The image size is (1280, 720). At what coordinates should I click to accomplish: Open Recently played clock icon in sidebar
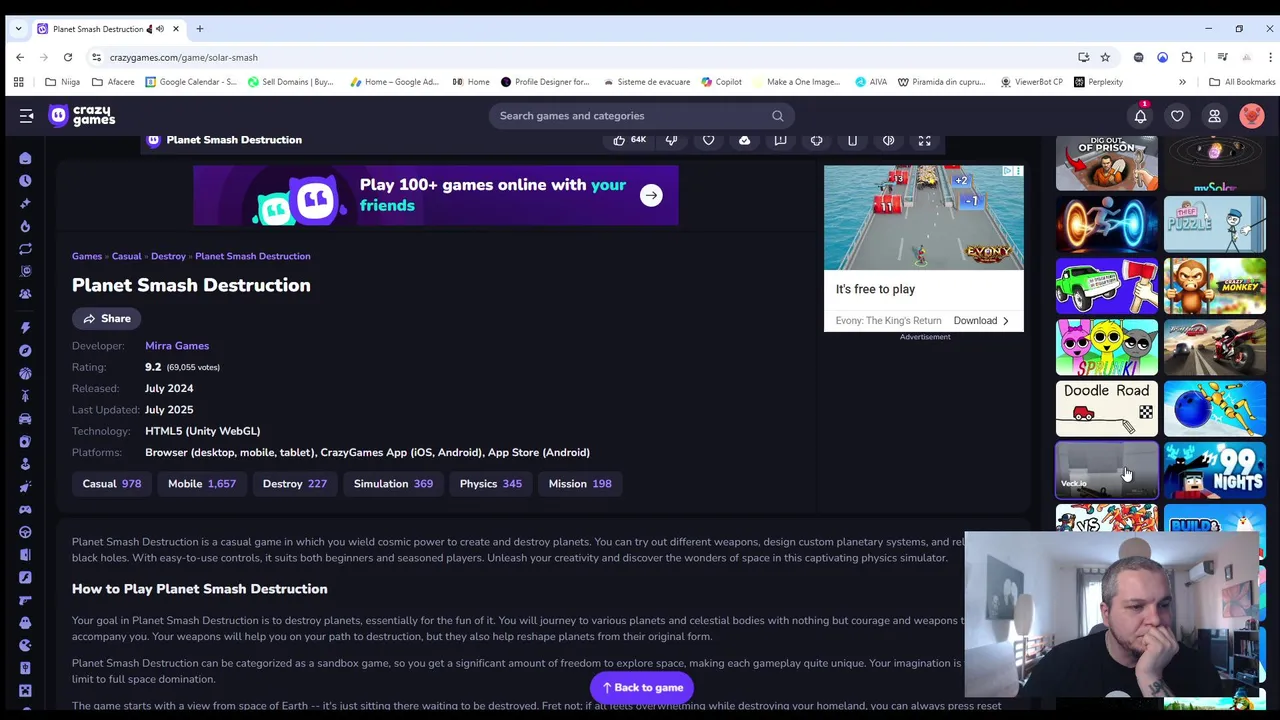point(25,181)
